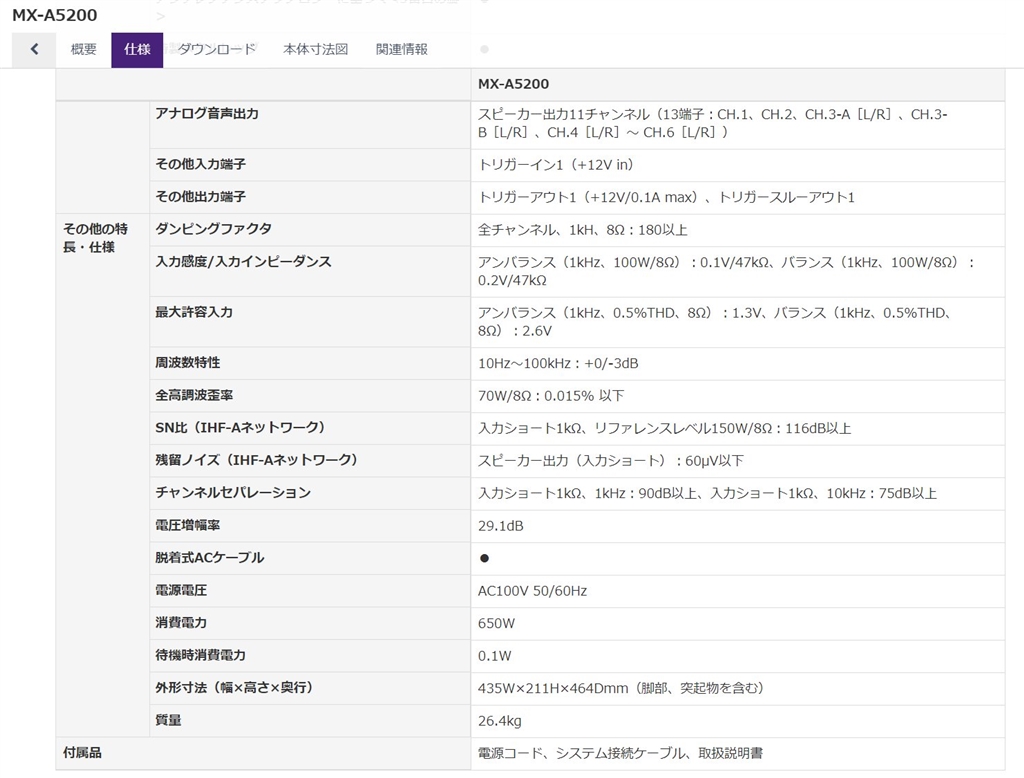The height and width of the screenshot is (778, 1024).
Task: Click the 180以上 damping factor value
Action: [663, 230]
